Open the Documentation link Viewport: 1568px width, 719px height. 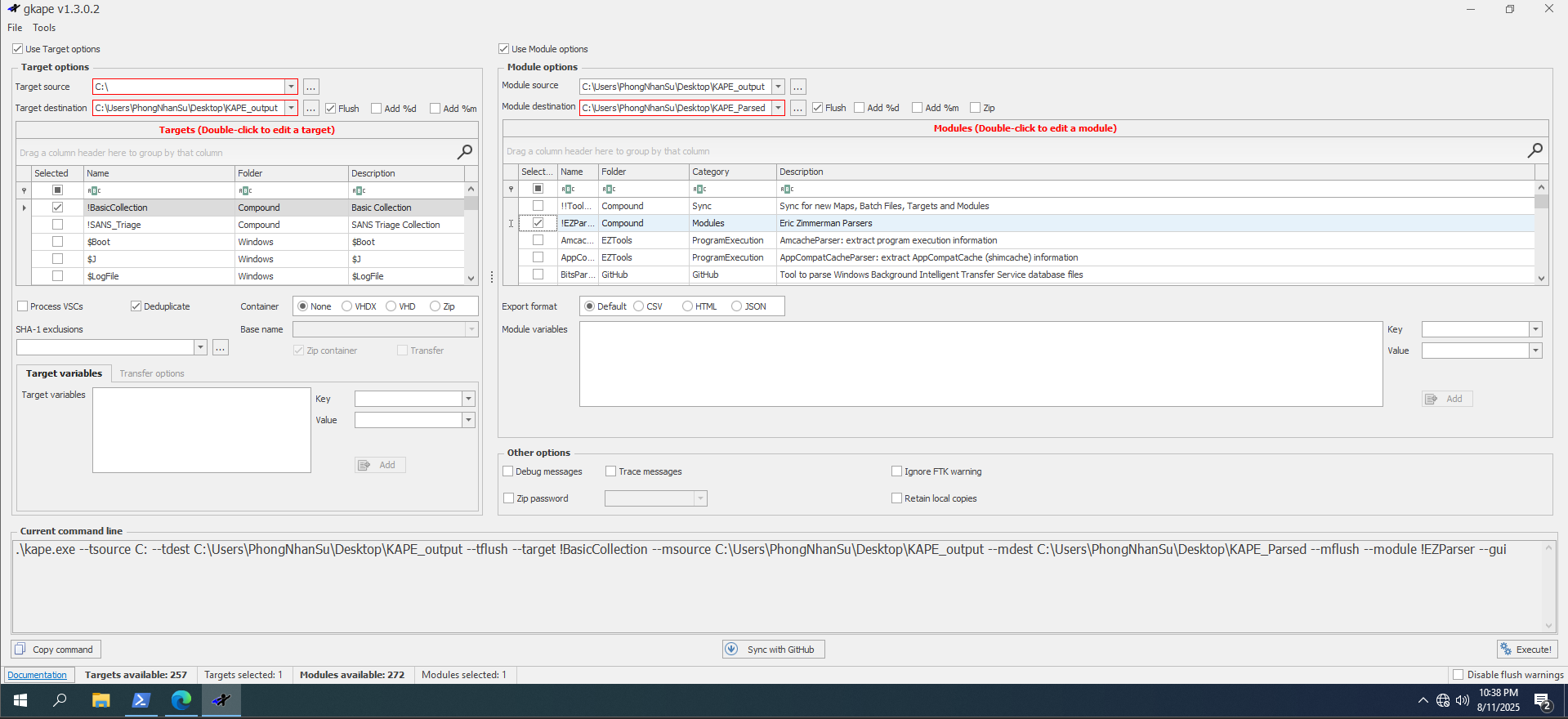tap(38, 675)
